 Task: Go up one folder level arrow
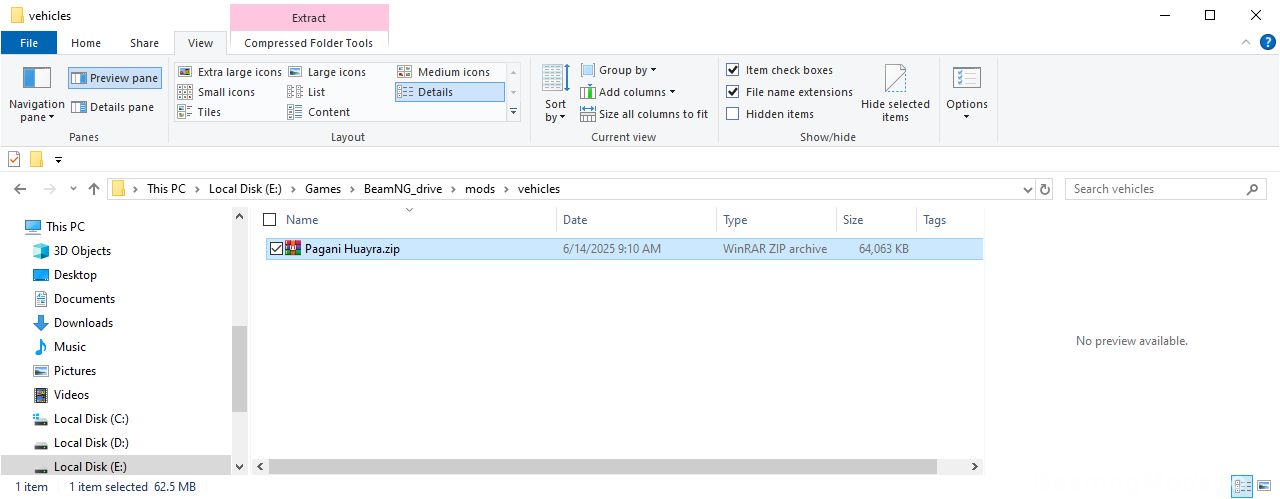94,189
